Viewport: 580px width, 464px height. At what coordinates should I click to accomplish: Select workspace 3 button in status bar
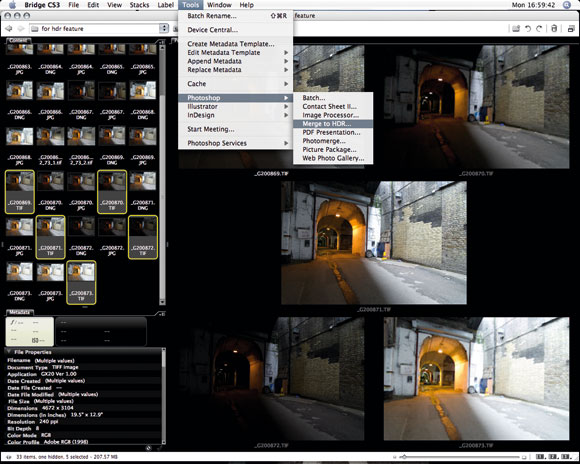click(566, 457)
